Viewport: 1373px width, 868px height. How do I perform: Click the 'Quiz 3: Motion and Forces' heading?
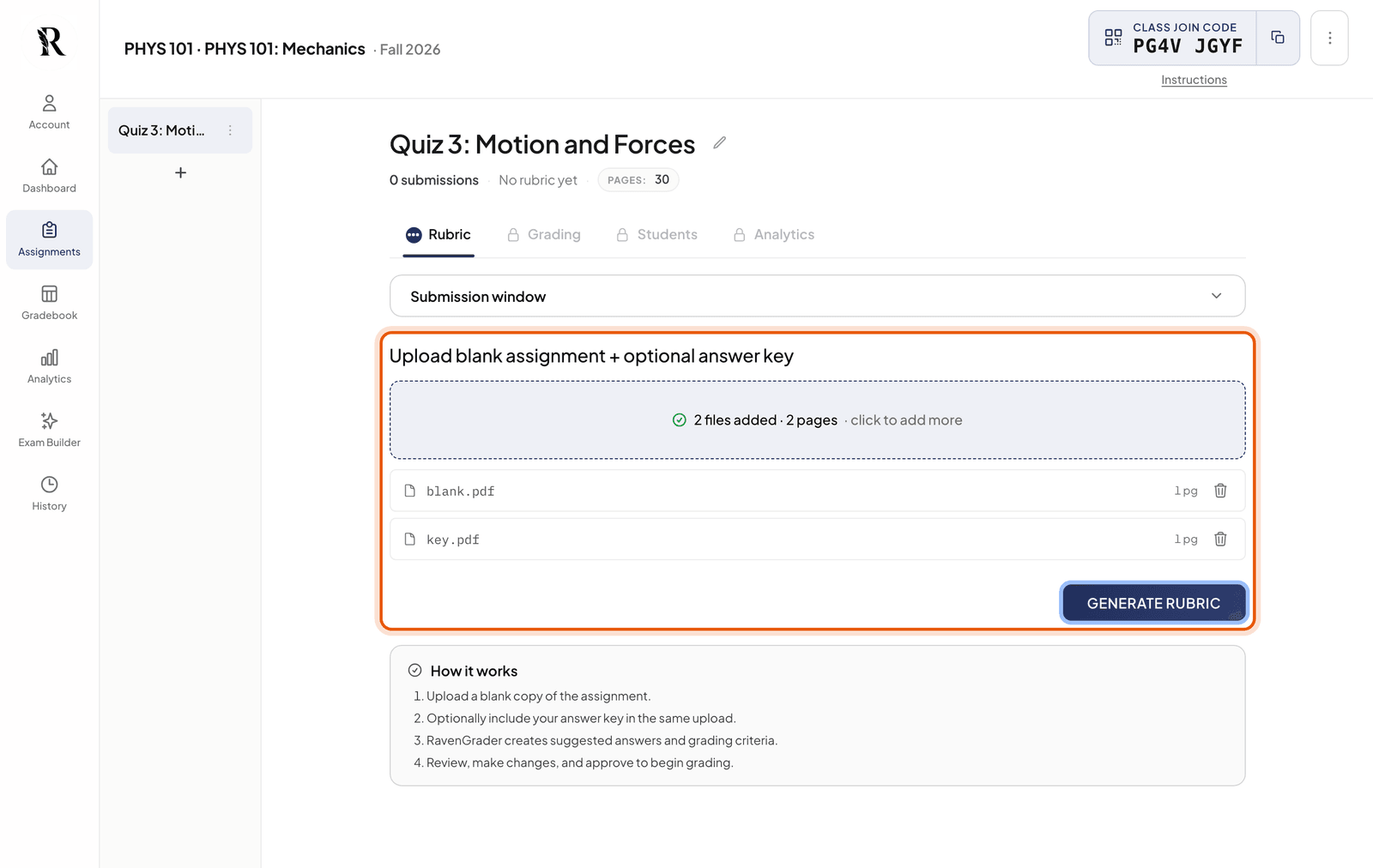click(x=542, y=144)
